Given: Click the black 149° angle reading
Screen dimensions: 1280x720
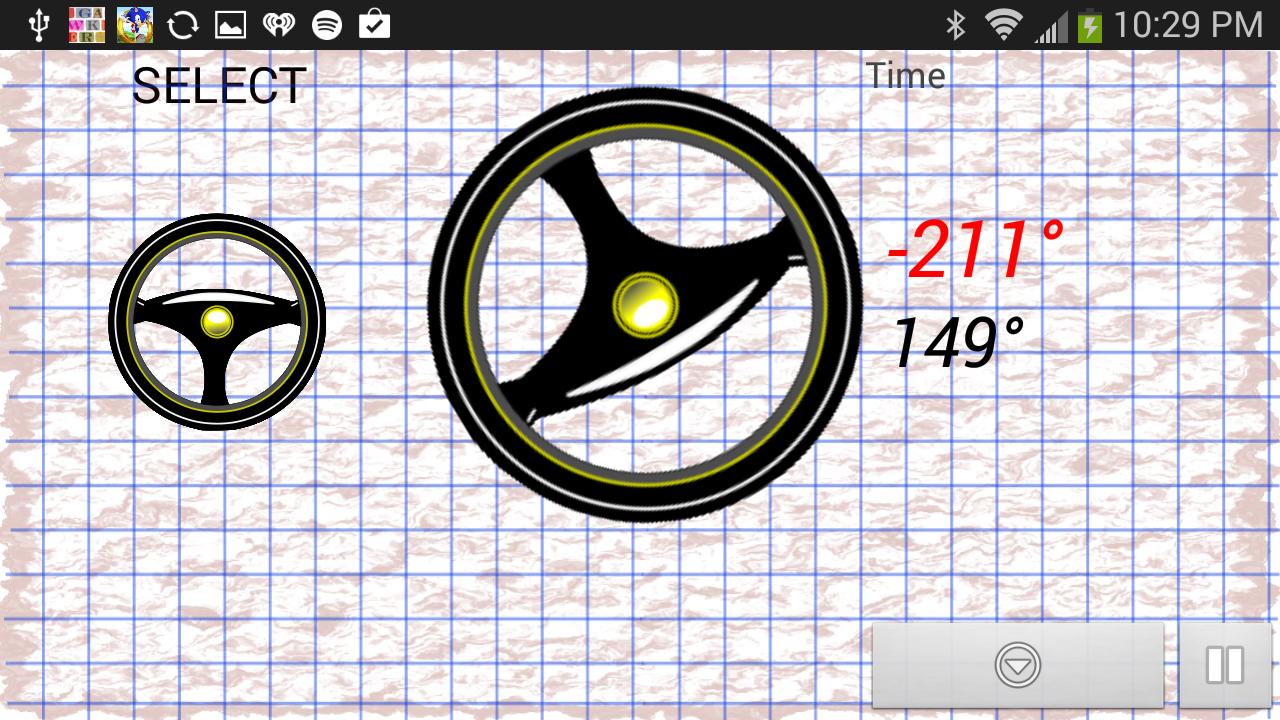Looking at the screenshot, I should (958, 343).
